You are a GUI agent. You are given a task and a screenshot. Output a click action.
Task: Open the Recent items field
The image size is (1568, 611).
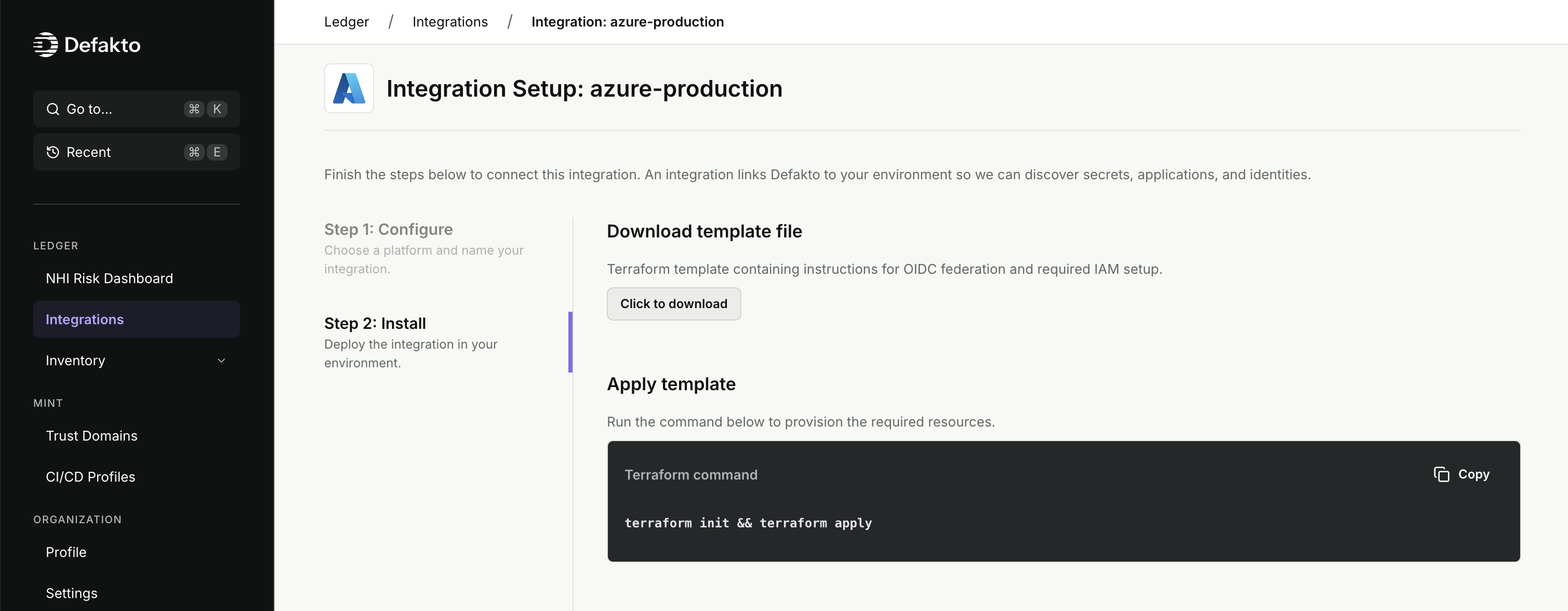coord(136,152)
